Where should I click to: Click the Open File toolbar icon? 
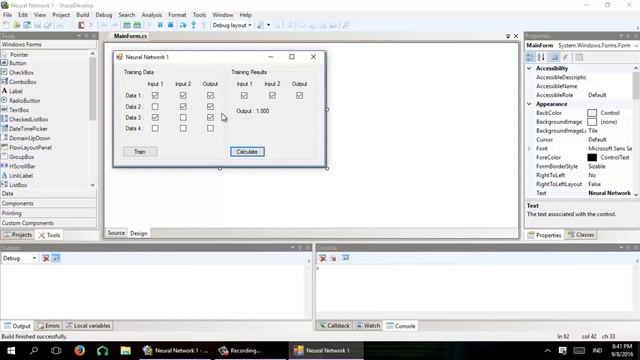click(17, 25)
